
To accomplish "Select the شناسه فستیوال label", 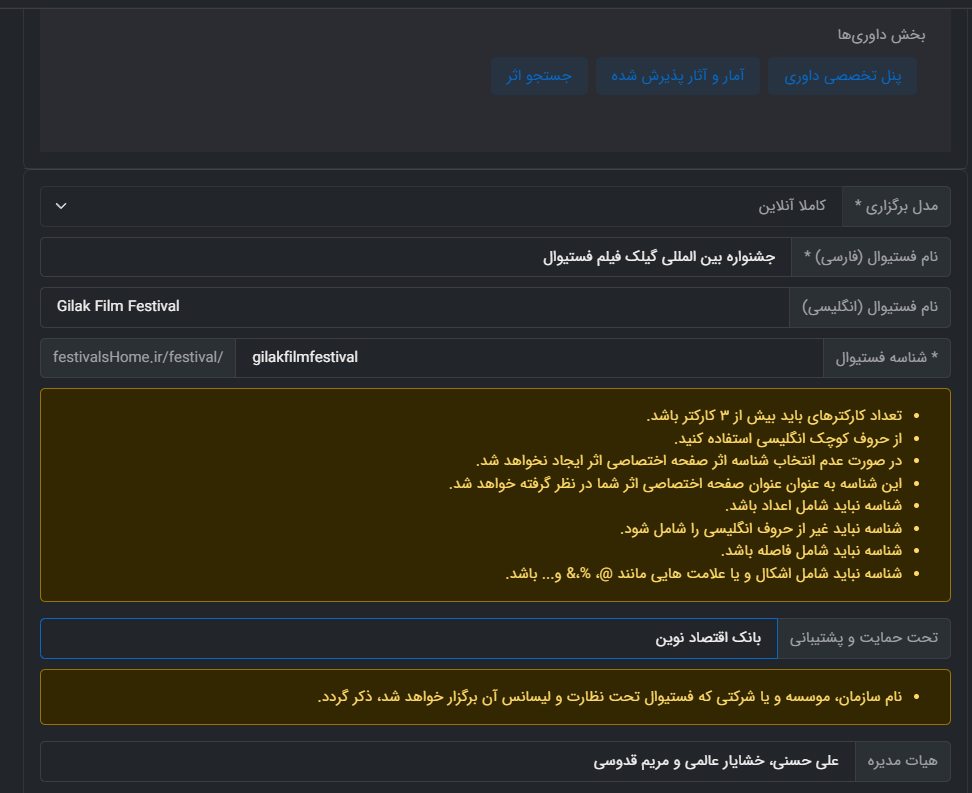I will 886,357.
